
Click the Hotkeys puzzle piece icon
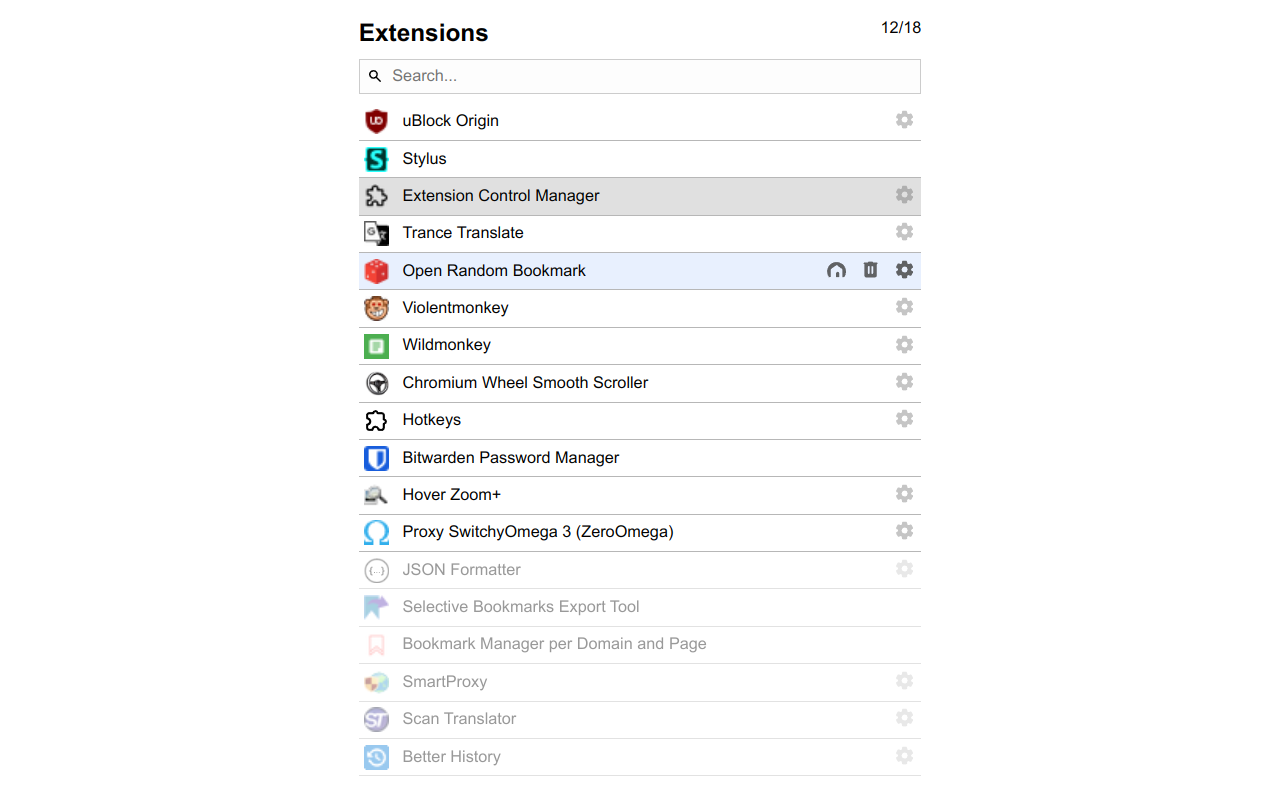point(376,420)
